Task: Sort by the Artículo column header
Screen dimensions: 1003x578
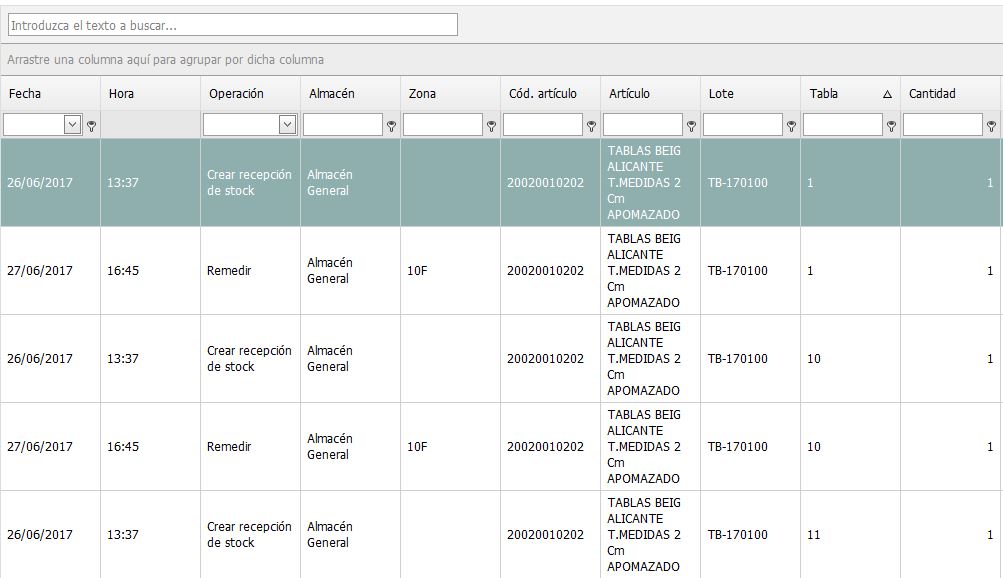Action: 651,93
